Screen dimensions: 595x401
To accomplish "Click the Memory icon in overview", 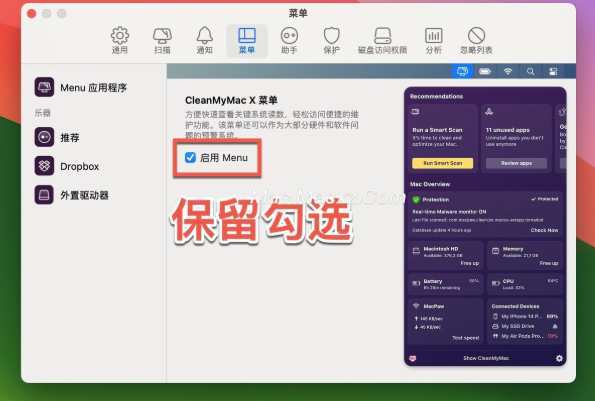I will click(495, 251).
